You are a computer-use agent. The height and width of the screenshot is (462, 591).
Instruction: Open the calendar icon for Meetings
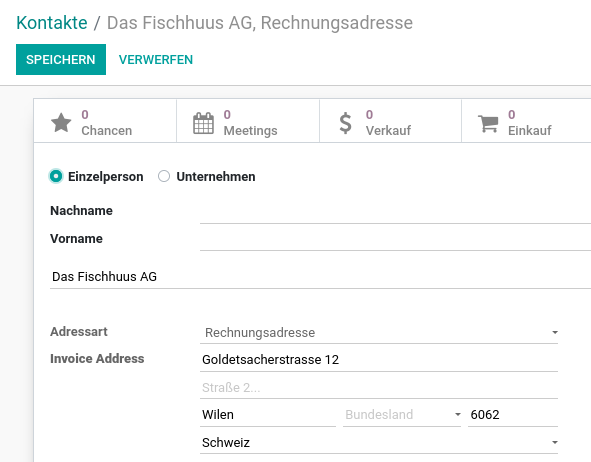pos(204,123)
